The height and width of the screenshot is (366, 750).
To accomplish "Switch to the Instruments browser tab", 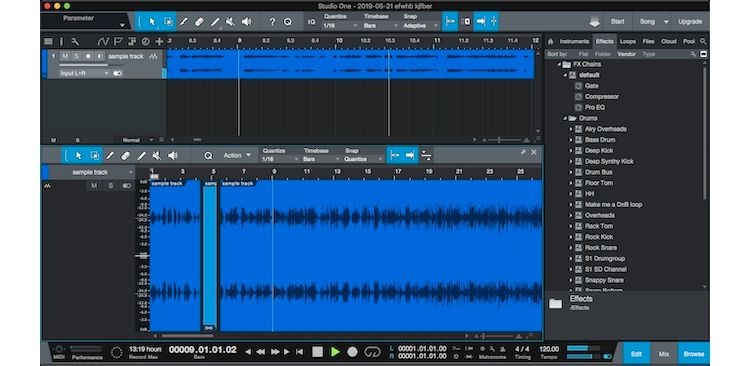I will click(x=574, y=42).
